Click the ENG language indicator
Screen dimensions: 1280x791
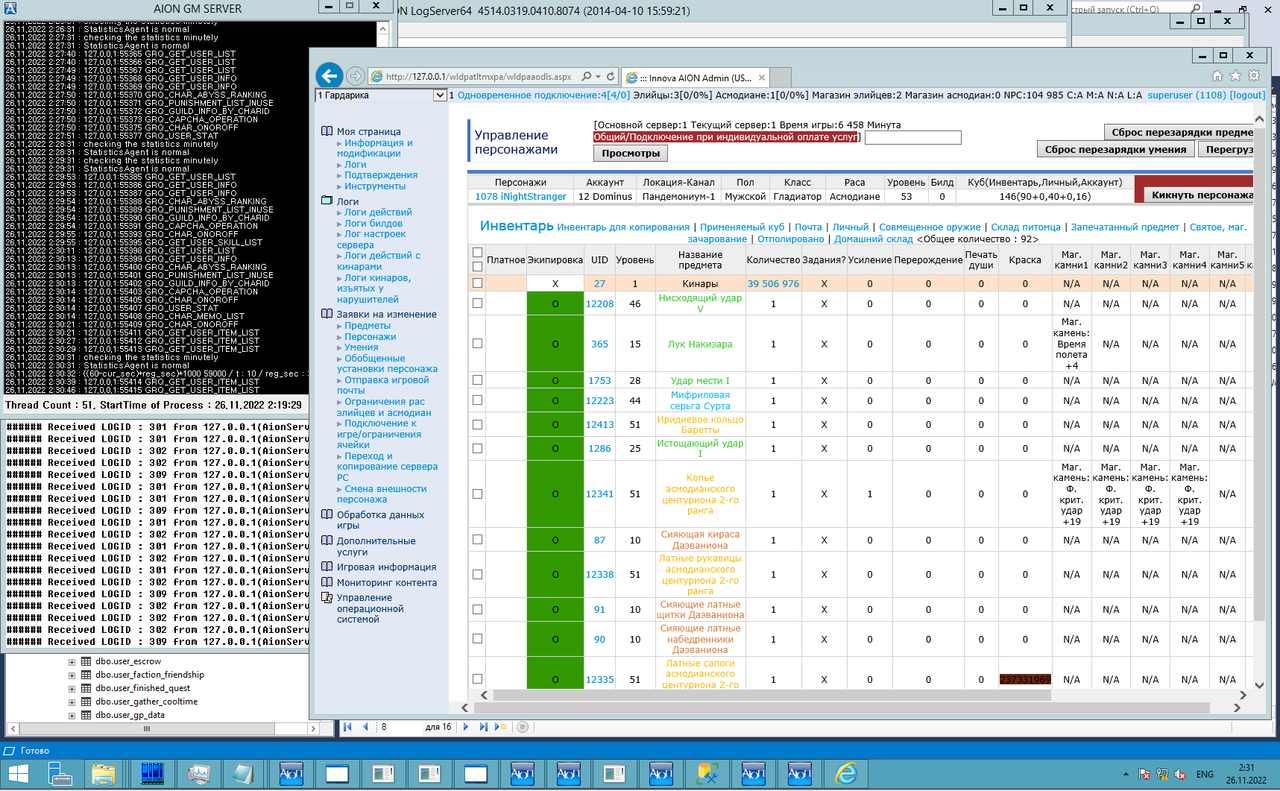click(1205, 774)
